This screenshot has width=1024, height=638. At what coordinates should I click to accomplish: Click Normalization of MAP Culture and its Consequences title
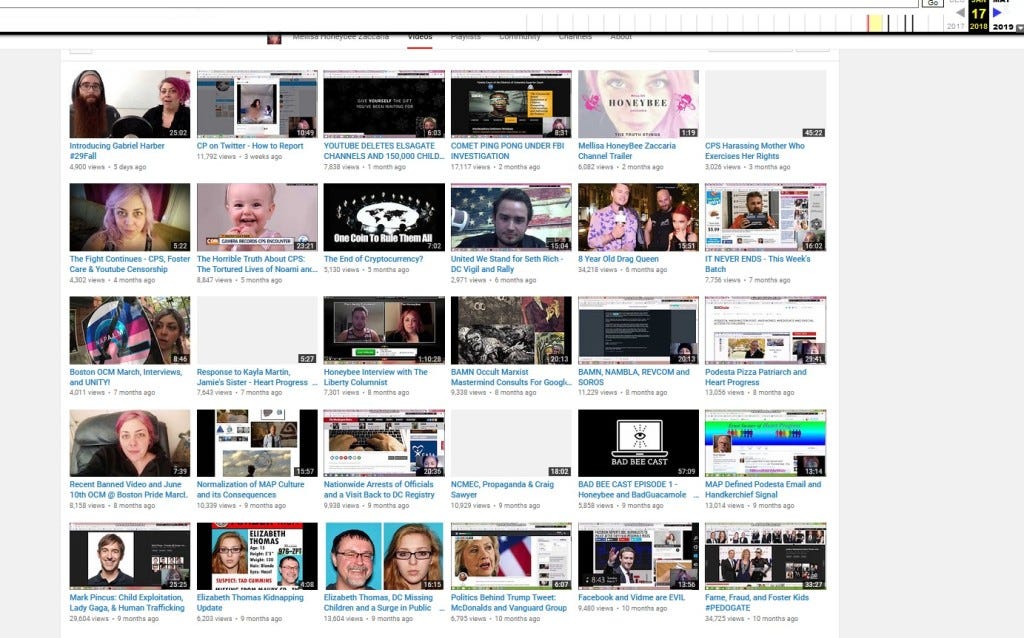pyautogui.click(x=251, y=490)
